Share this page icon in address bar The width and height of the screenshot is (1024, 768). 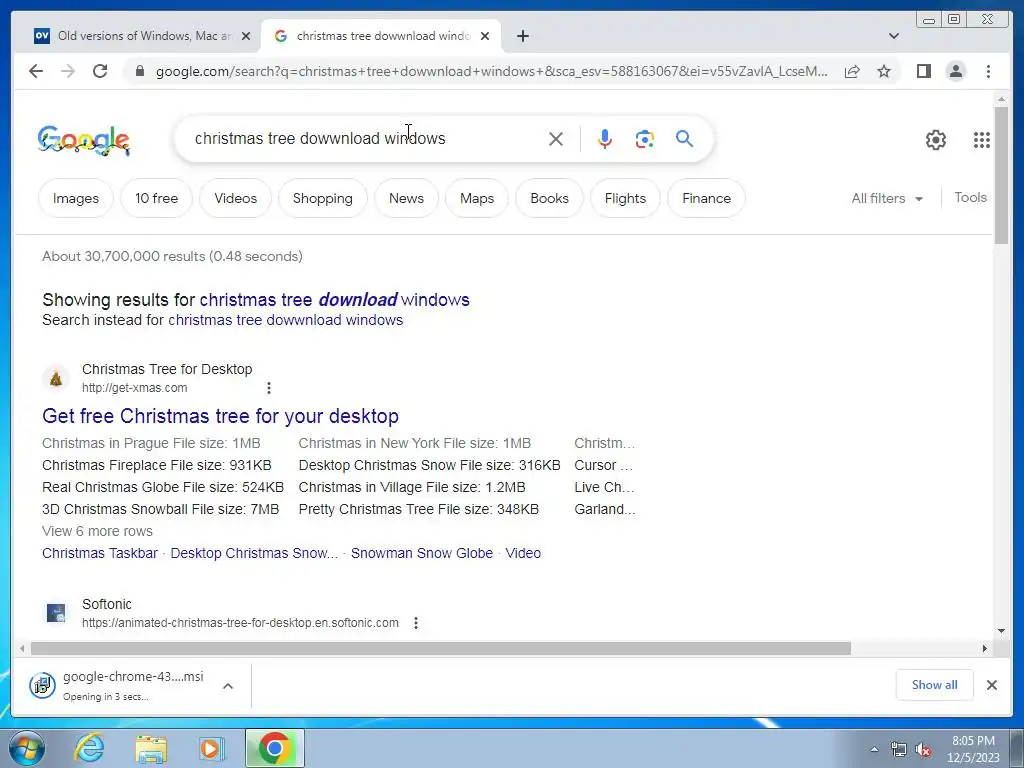tap(852, 71)
